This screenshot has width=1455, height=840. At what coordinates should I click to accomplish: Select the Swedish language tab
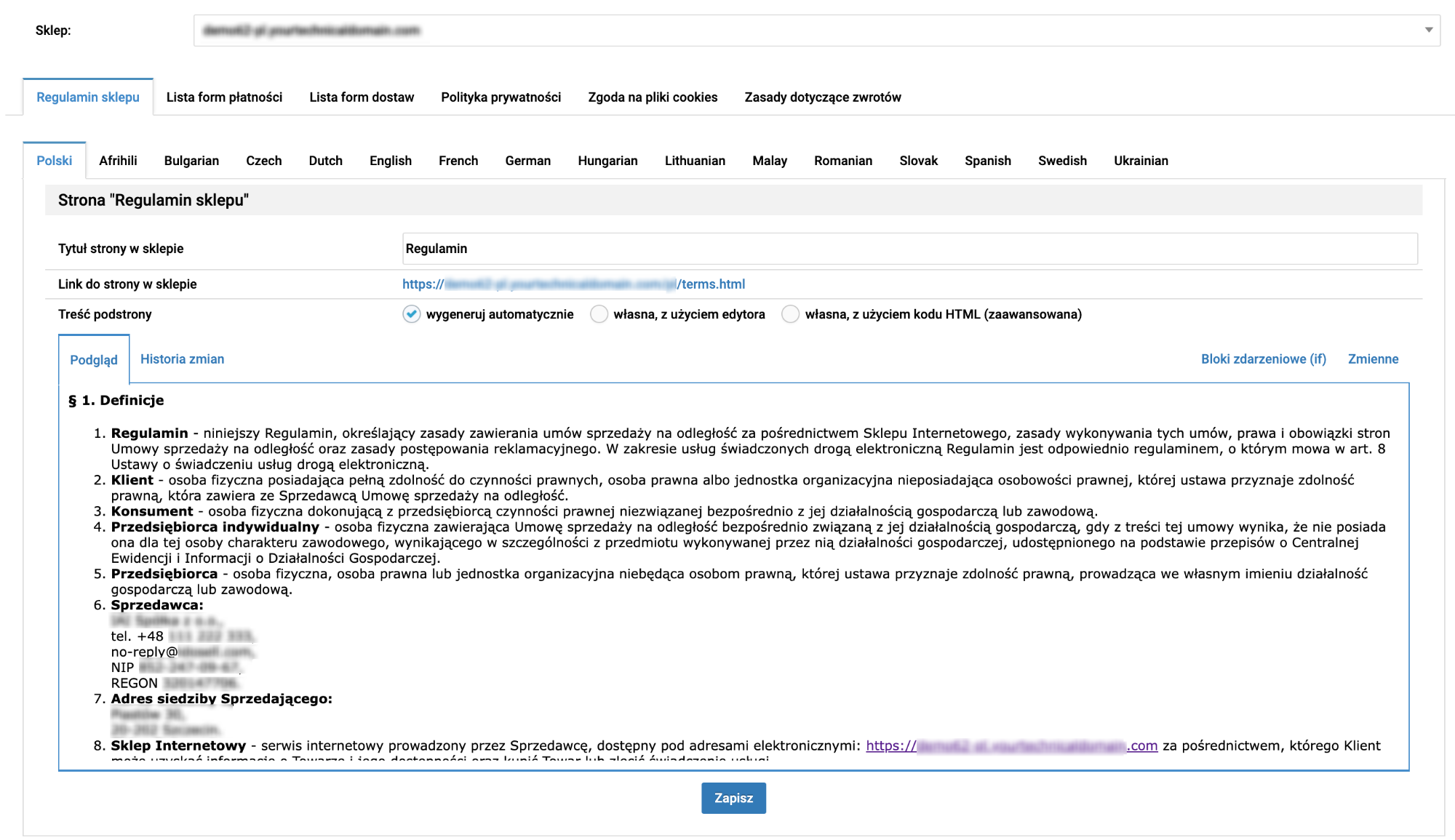click(1062, 161)
